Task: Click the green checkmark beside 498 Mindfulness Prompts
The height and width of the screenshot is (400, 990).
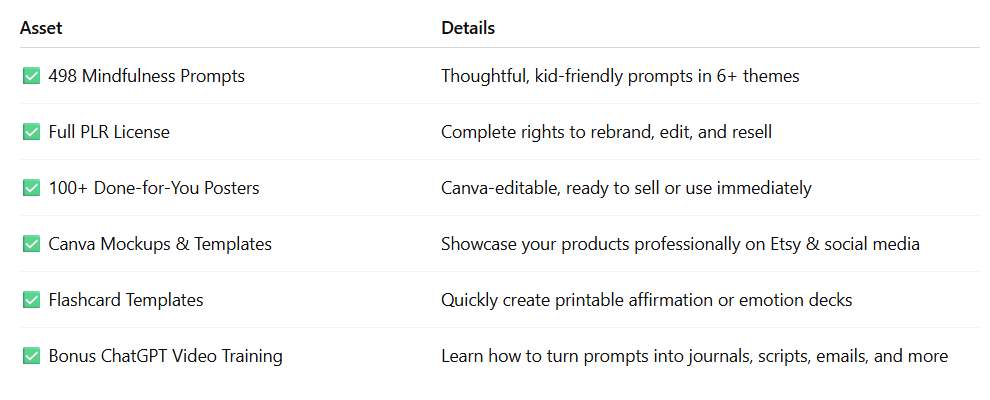Action: [31, 76]
